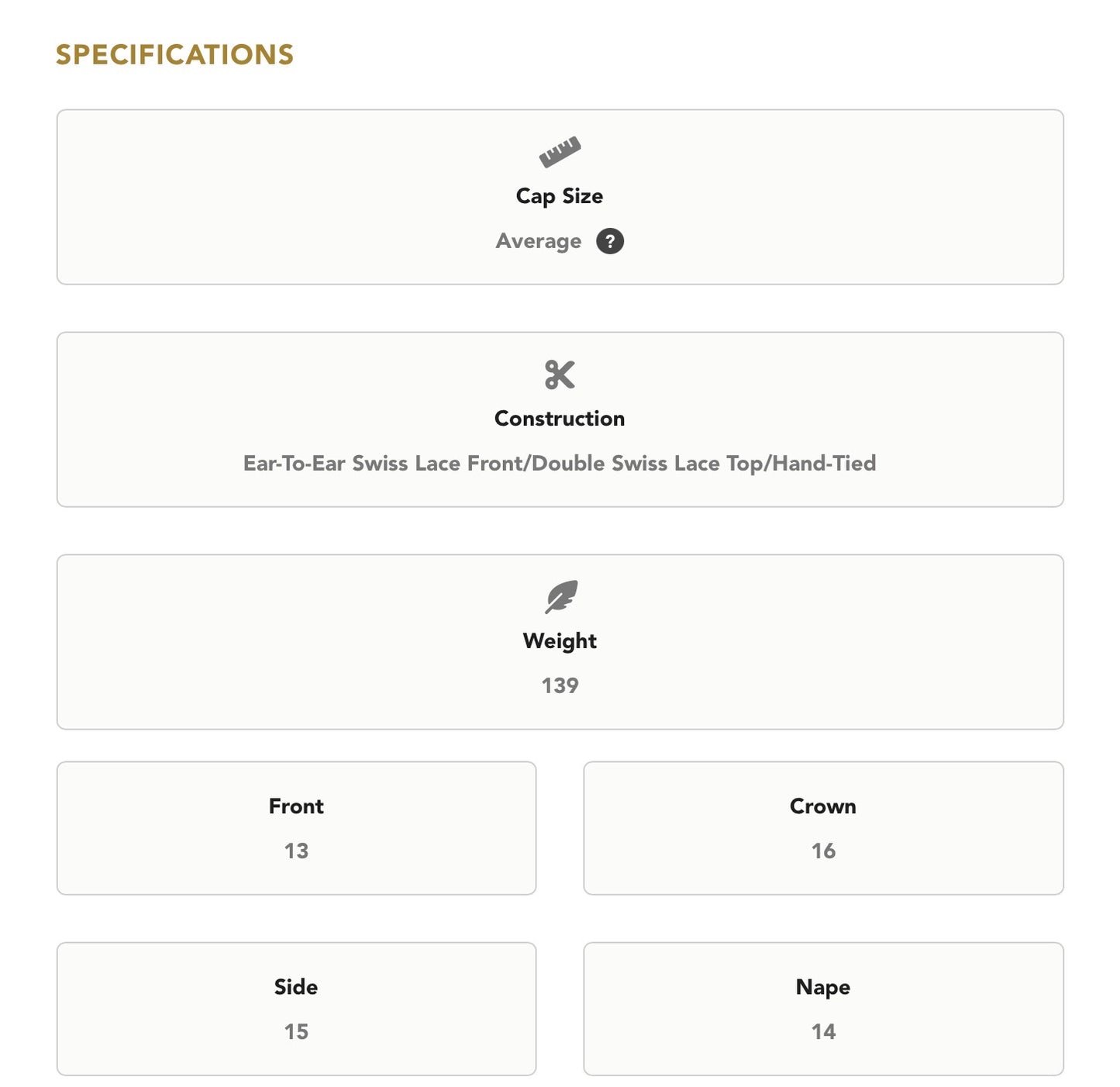
Task: Click the Weight label
Action: (x=560, y=641)
